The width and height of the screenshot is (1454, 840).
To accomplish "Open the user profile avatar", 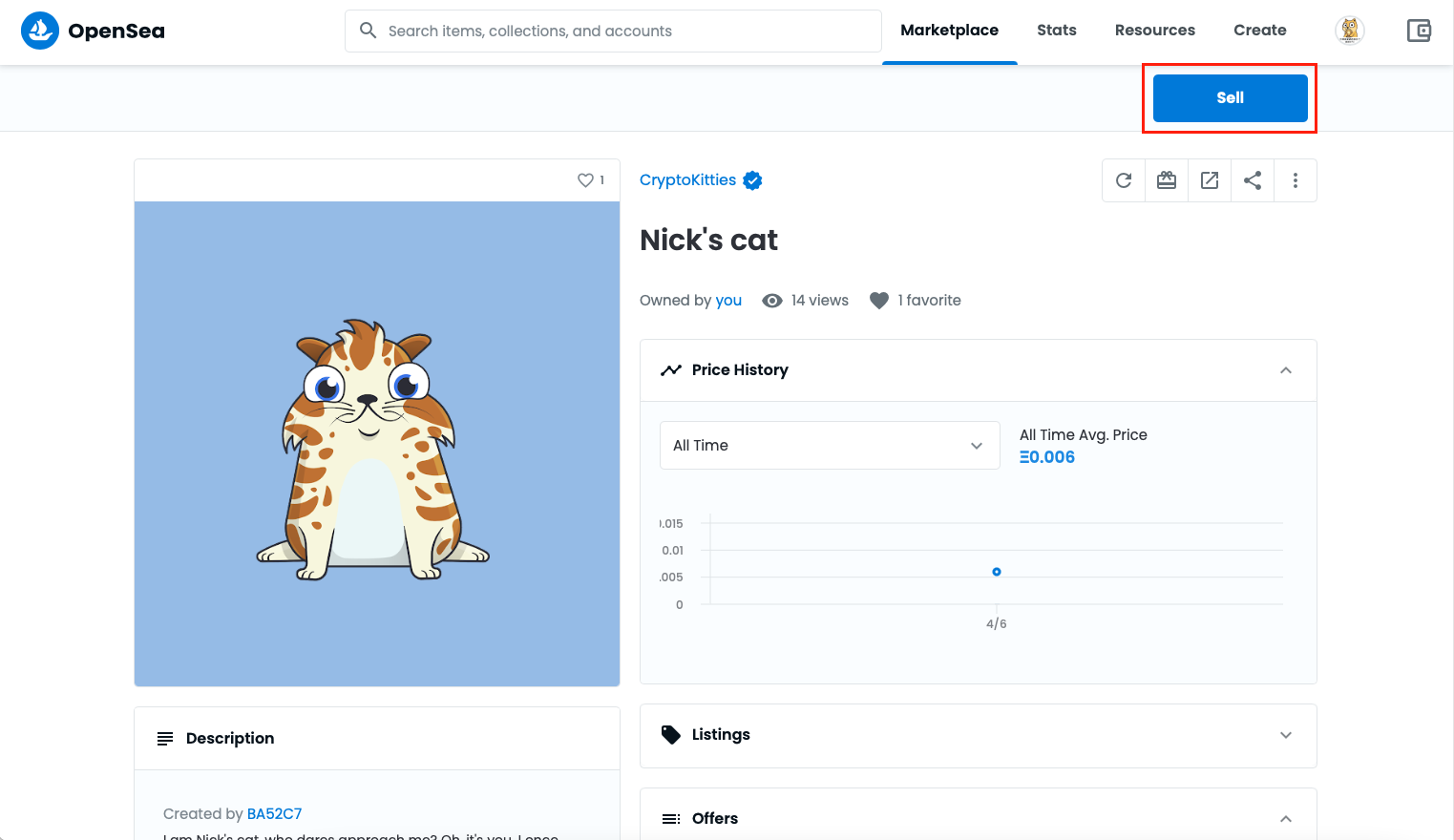I will click(x=1350, y=31).
